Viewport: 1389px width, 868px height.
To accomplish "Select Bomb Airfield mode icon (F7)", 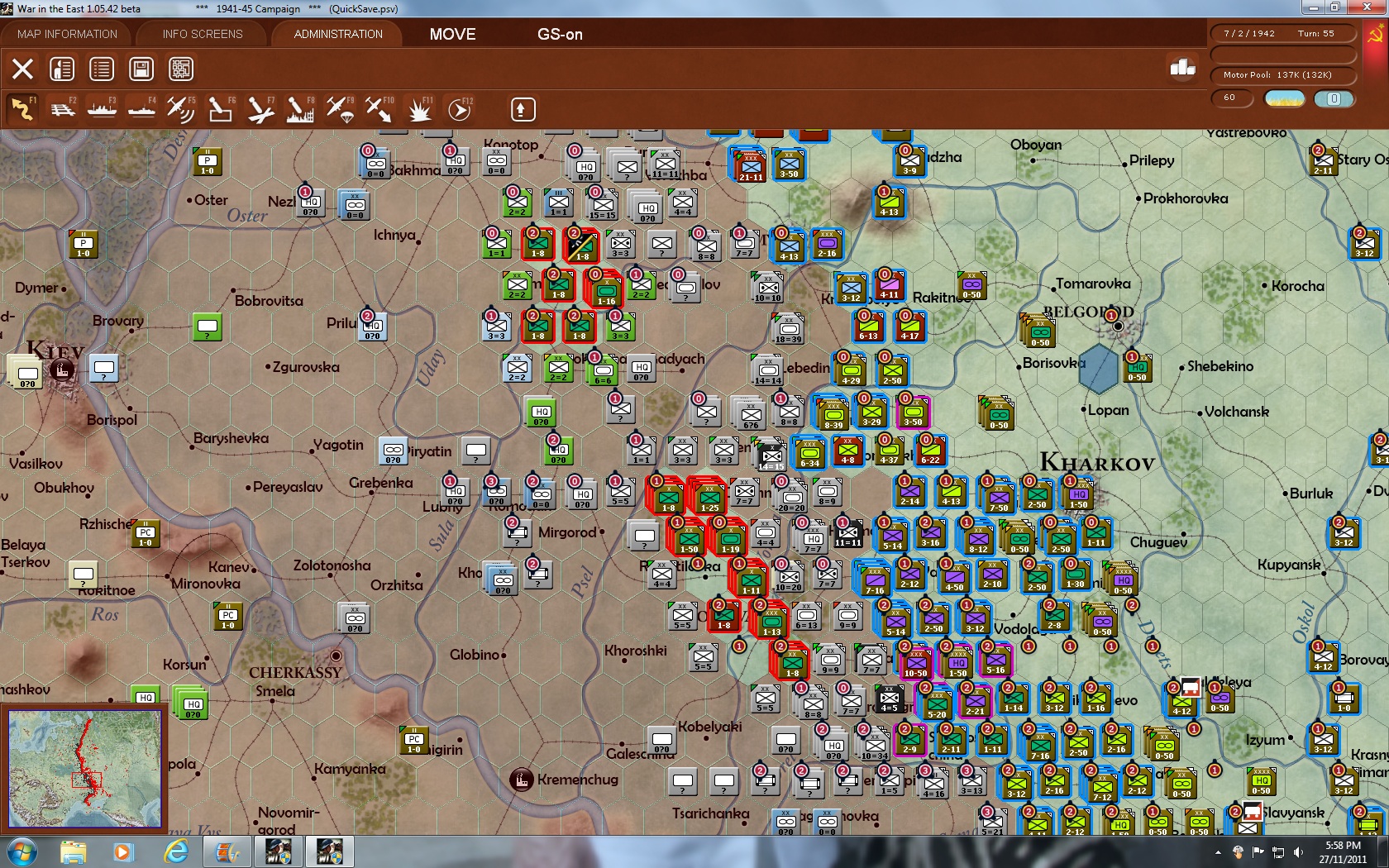I will pyautogui.click(x=260, y=109).
